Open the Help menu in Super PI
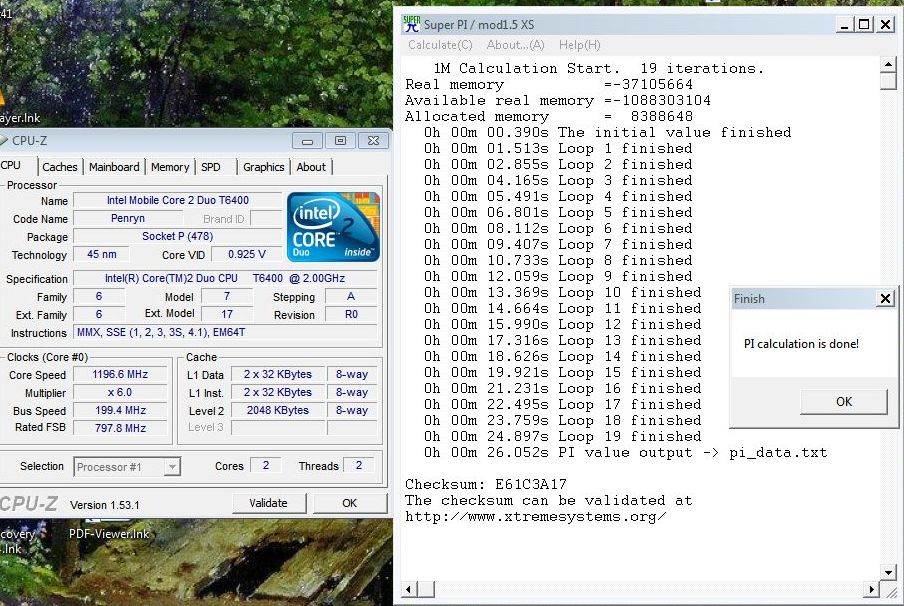Viewport: 904px width, 606px height. (578, 45)
